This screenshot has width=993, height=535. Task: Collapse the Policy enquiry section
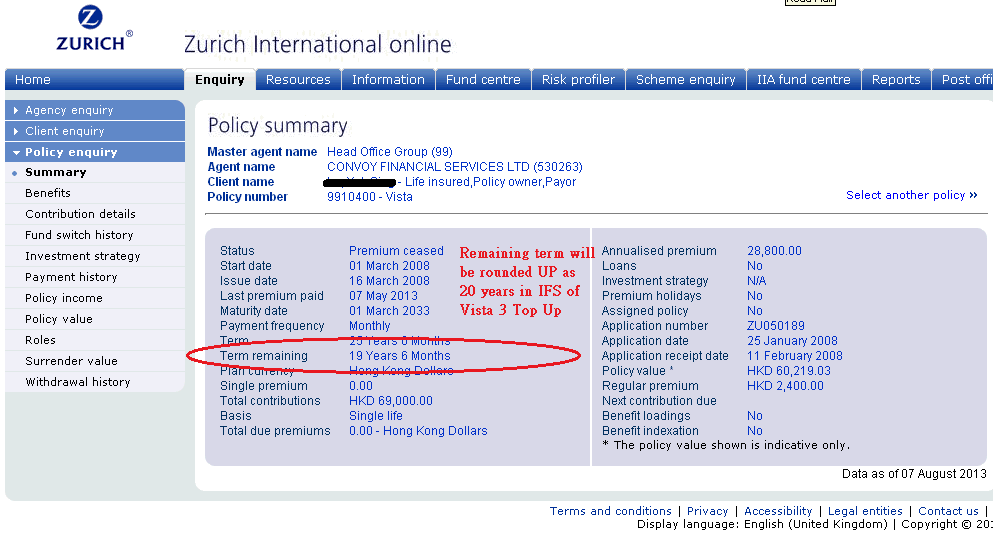click(71, 152)
